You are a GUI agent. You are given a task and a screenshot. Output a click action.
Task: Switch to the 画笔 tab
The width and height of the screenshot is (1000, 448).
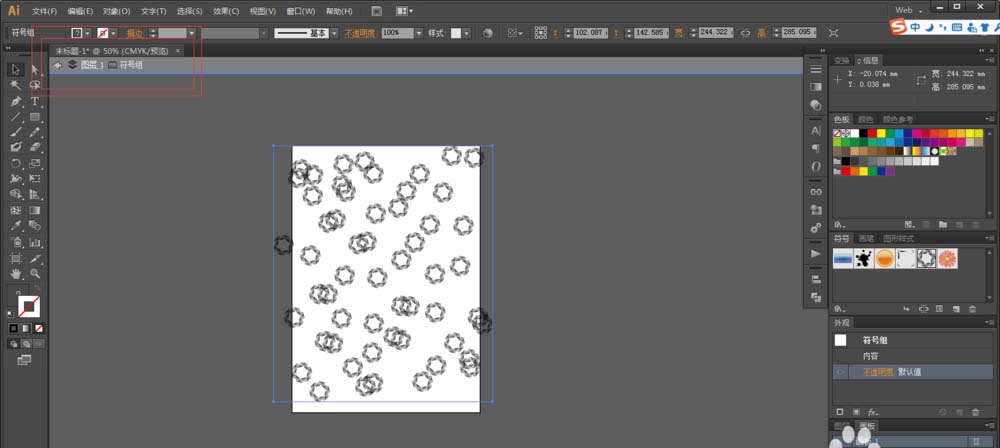pos(865,238)
